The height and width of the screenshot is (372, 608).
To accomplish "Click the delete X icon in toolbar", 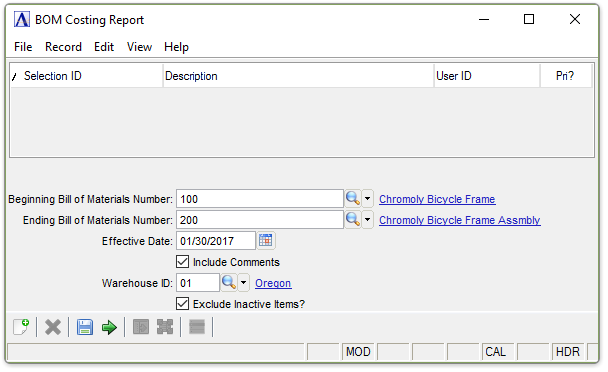I will click(x=53, y=327).
